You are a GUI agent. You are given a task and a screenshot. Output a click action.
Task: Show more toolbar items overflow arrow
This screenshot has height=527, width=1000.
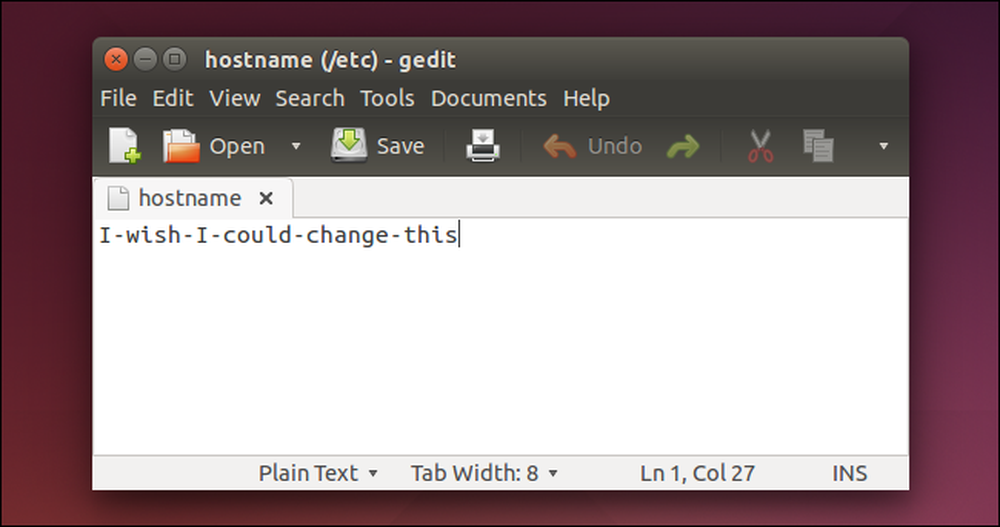(x=883, y=146)
